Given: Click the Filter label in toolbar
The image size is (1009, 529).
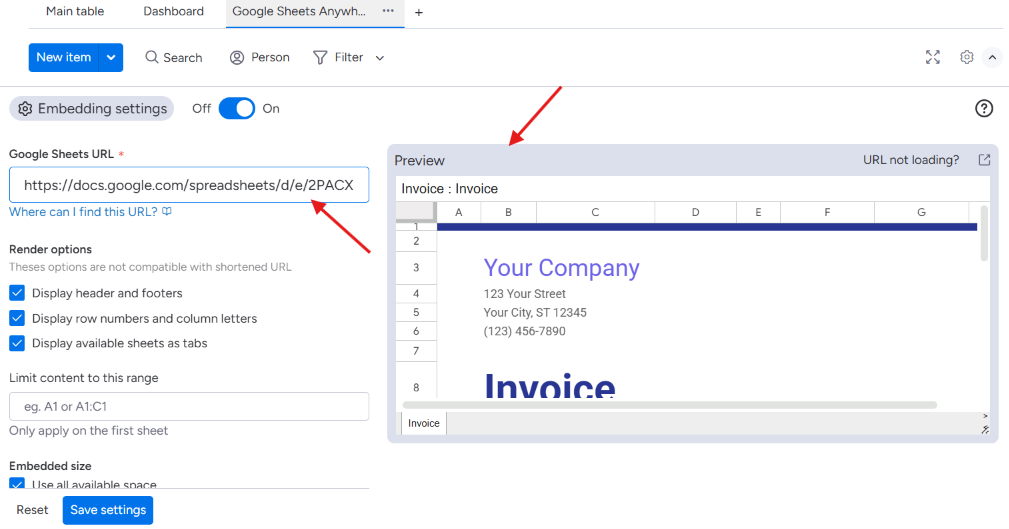Looking at the screenshot, I should (349, 57).
